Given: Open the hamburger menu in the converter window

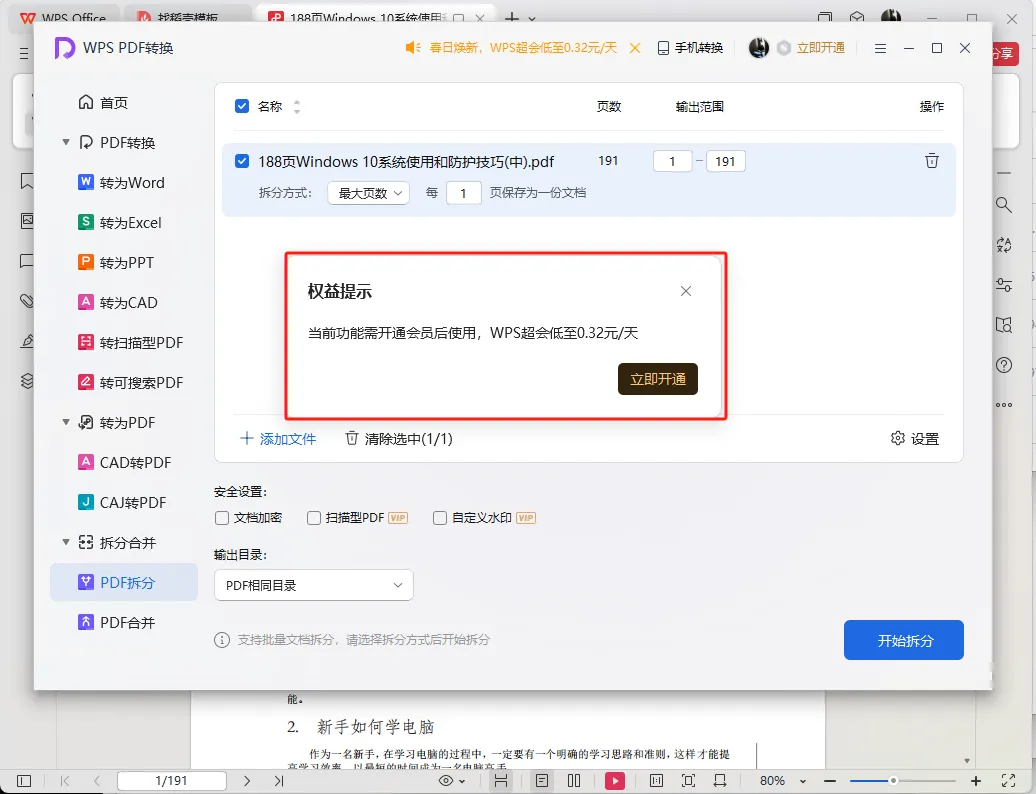Looking at the screenshot, I should point(880,47).
